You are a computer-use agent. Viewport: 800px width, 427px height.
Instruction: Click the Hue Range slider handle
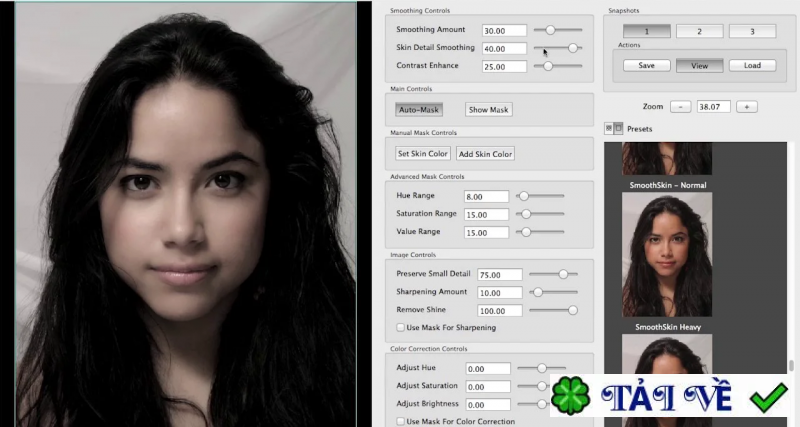[524, 196]
